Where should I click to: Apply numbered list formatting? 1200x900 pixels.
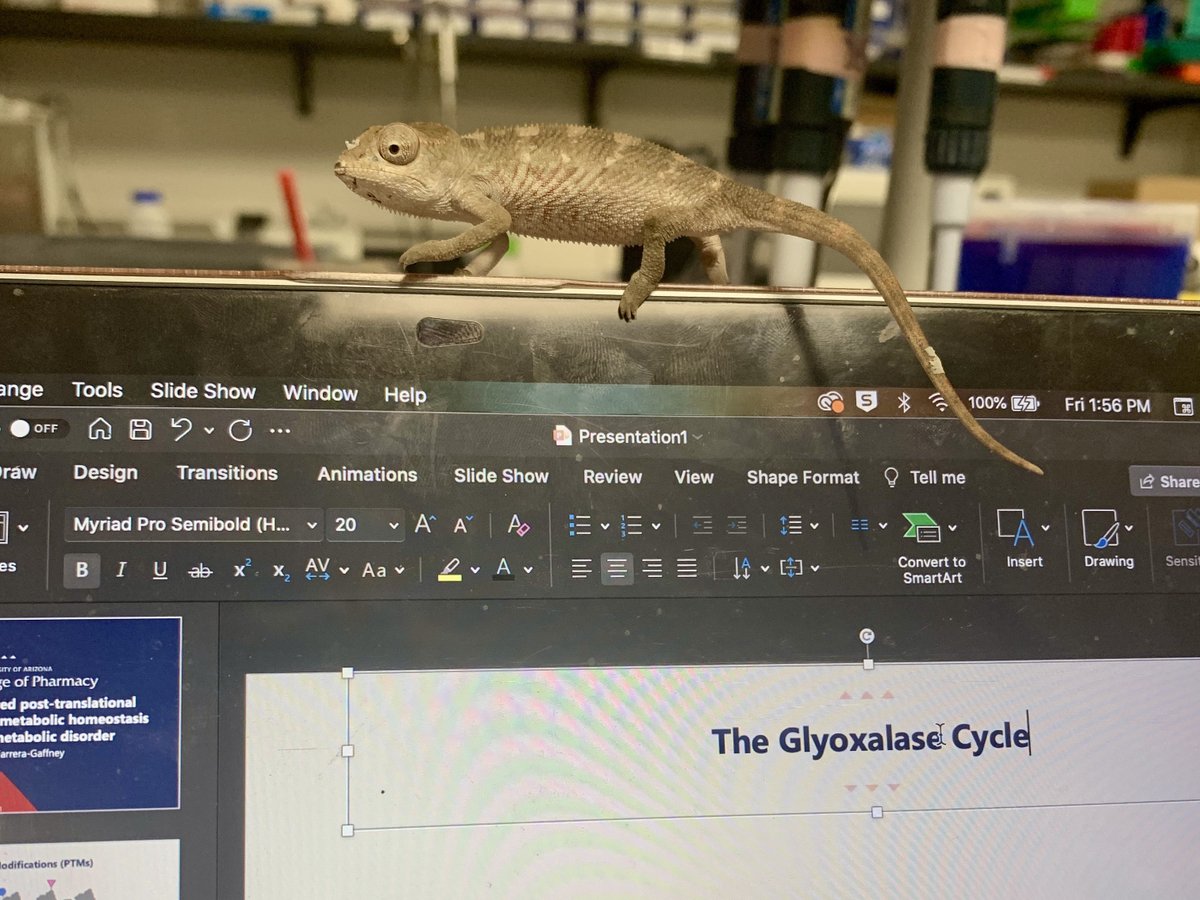click(x=631, y=525)
